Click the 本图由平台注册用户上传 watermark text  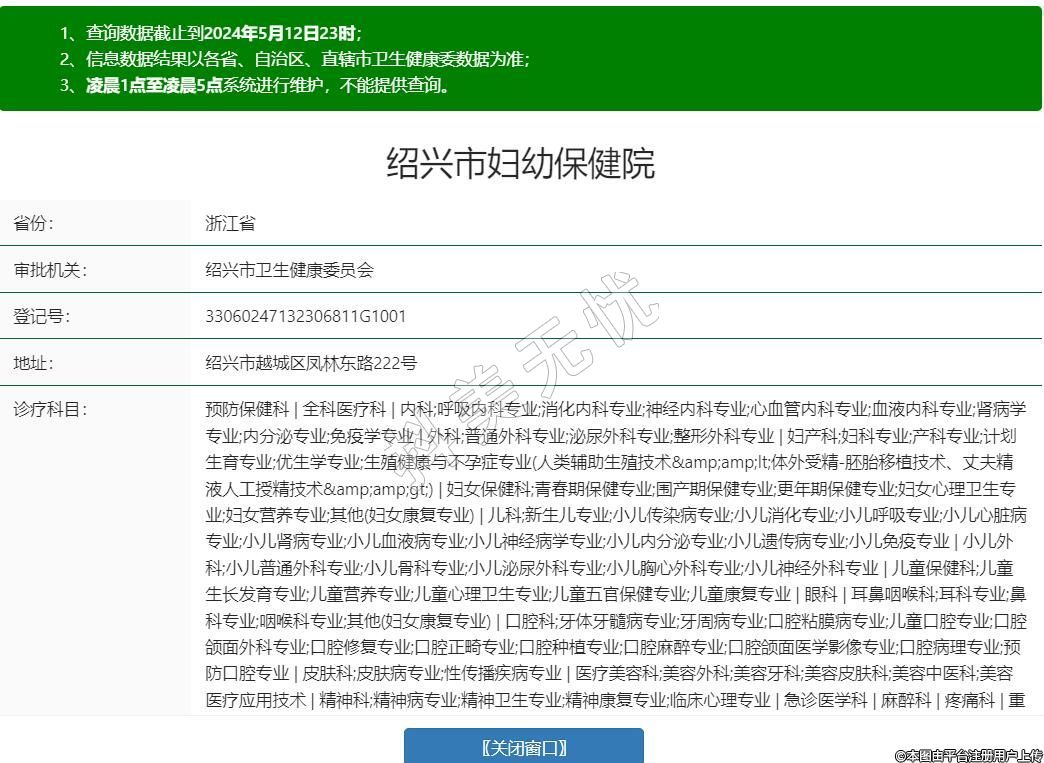(x=968, y=756)
